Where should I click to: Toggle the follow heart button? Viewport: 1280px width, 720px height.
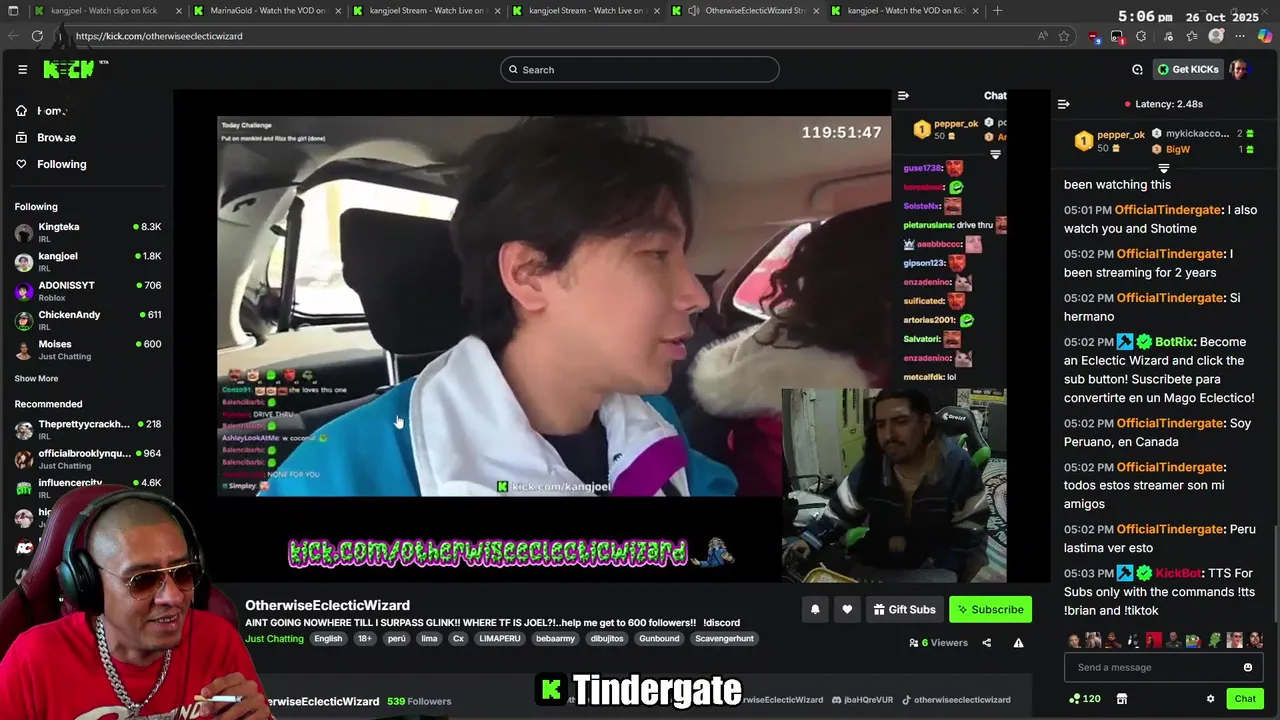847,609
